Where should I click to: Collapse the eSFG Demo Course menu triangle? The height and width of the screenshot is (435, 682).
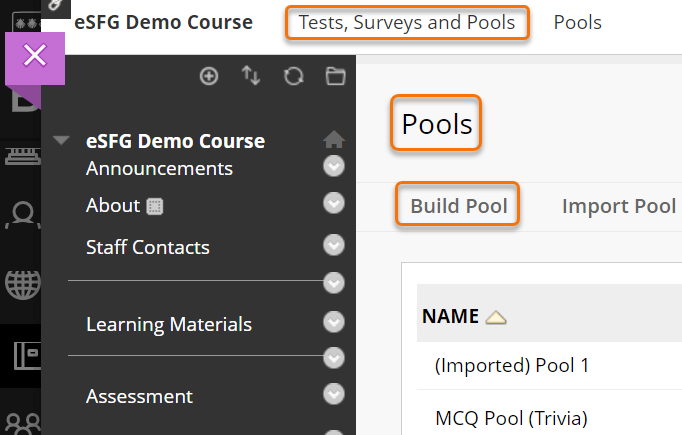coord(62,141)
